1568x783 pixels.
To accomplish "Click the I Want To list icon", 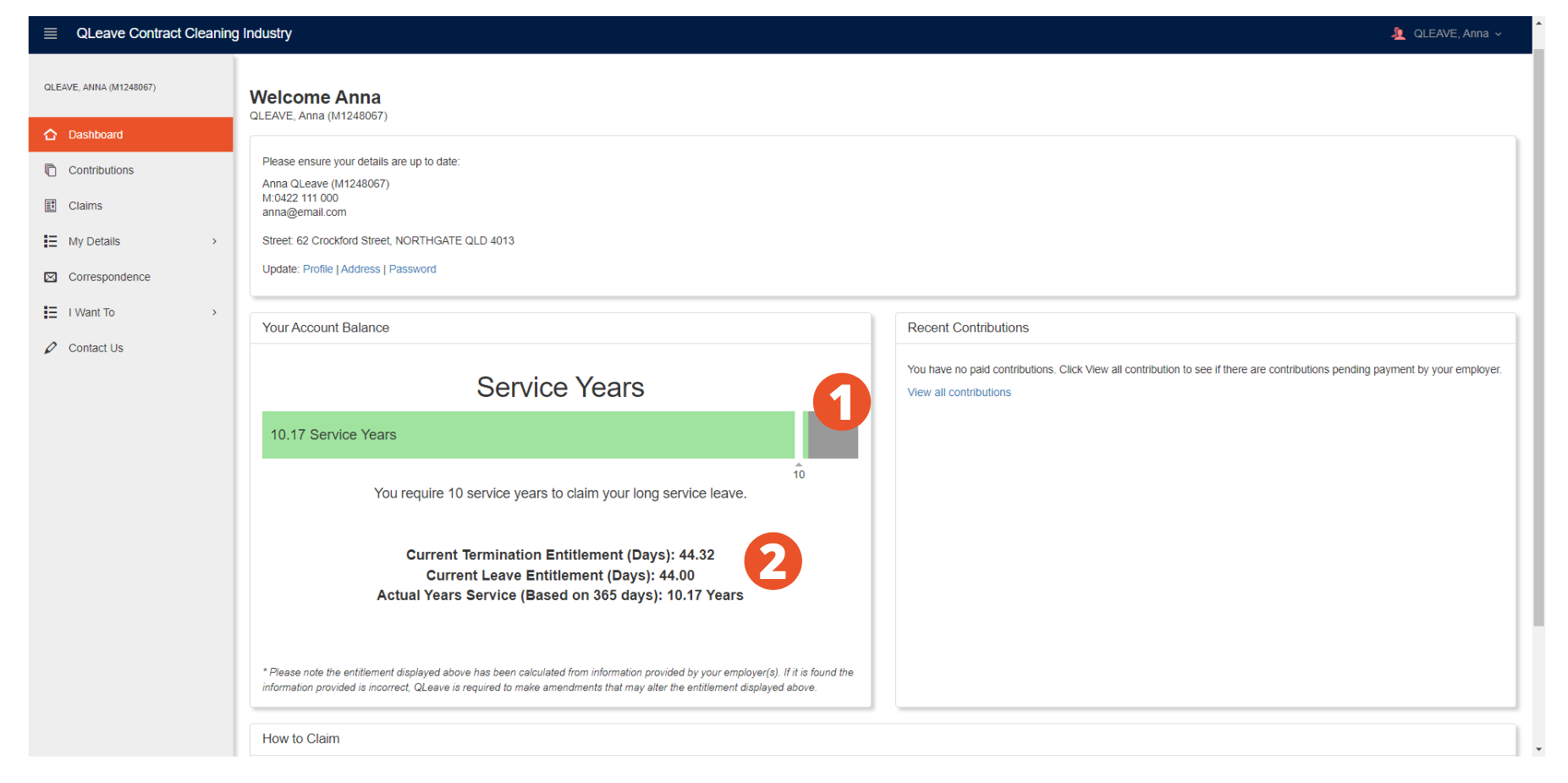I will pos(51,312).
